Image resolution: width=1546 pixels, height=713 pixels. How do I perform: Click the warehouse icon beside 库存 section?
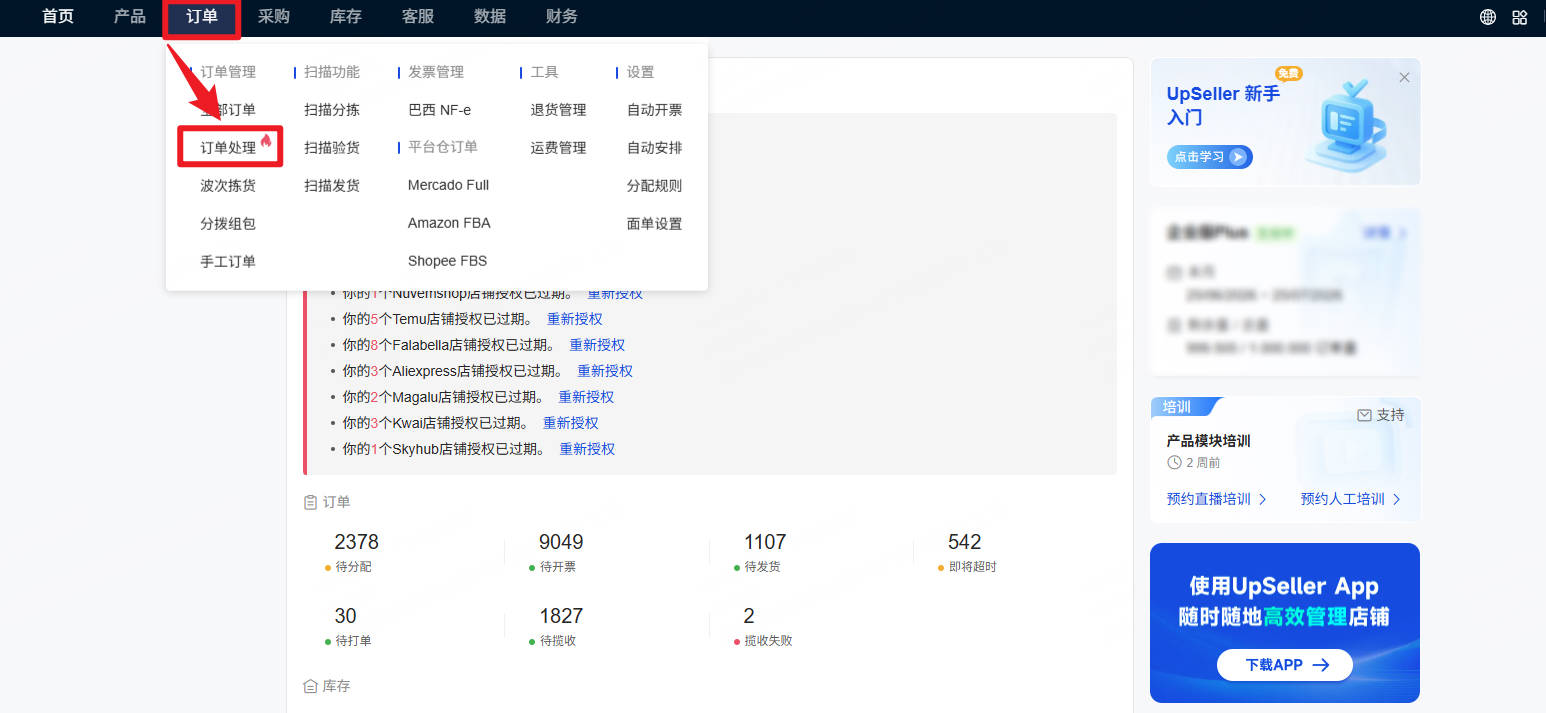[310, 686]
